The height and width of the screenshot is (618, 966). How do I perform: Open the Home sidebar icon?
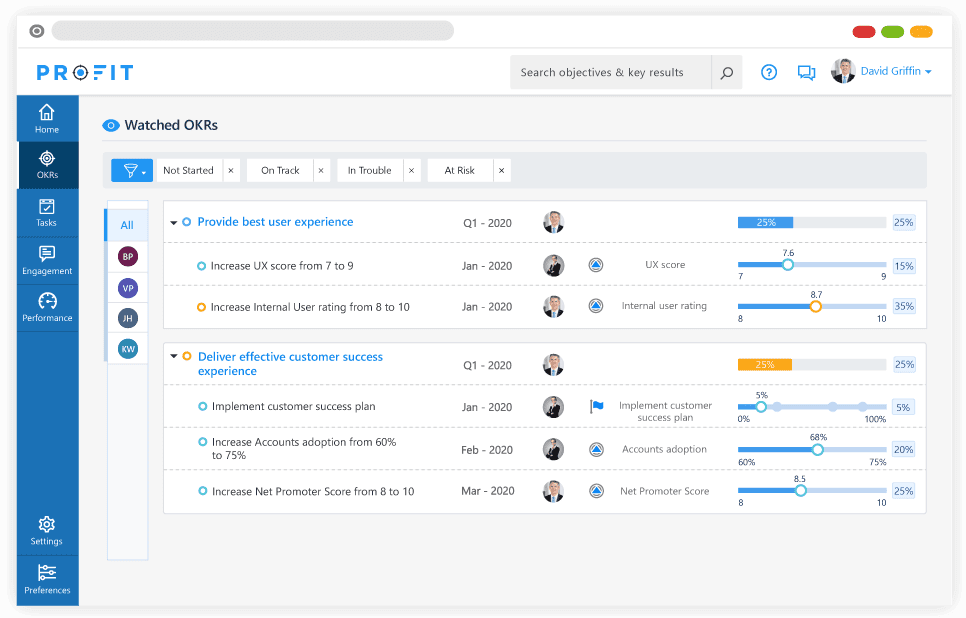[47, 118]
